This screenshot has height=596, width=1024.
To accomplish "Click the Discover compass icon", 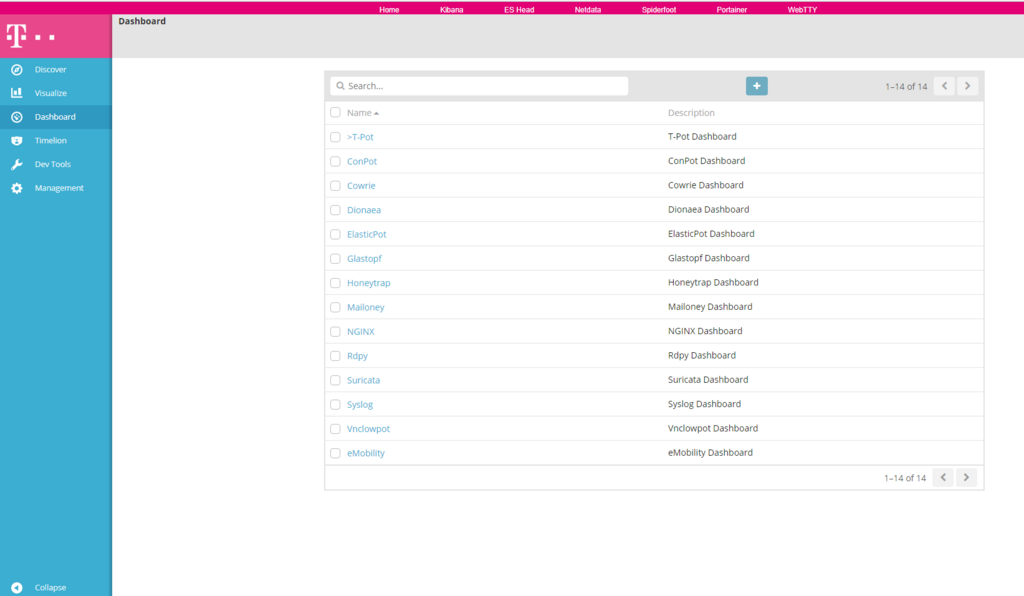I will pyautogui.click(x=17, y=69).
